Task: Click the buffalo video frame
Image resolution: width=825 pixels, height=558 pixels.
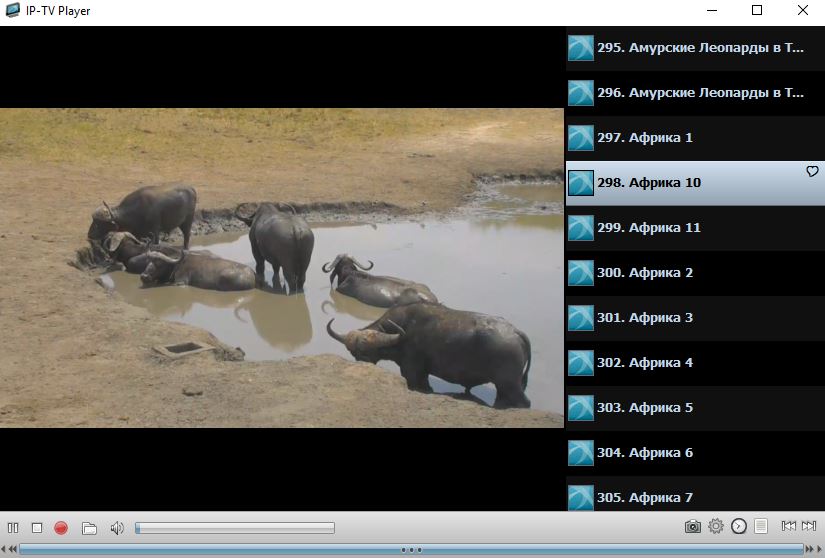Action: 281,268
